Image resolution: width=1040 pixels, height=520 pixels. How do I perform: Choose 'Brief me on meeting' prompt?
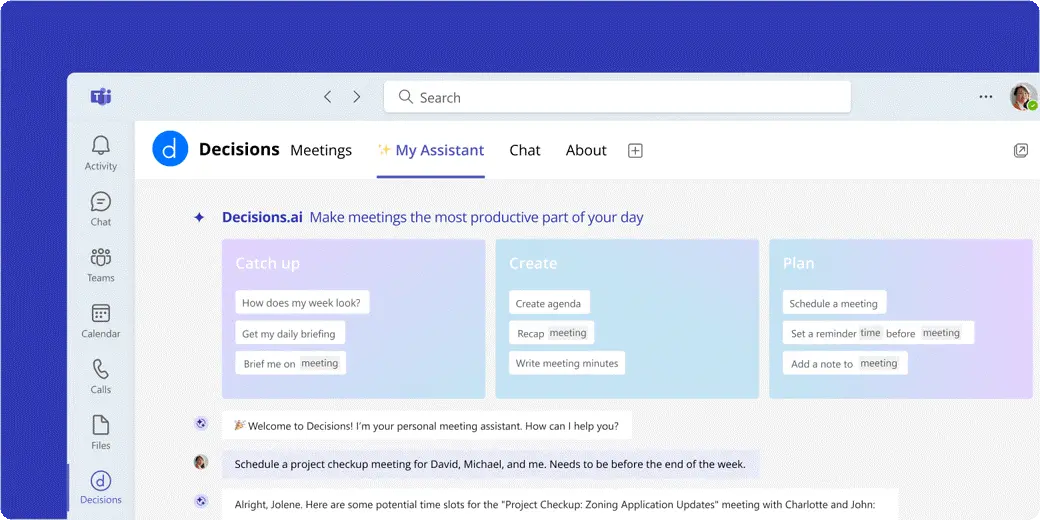click(291, 363)
